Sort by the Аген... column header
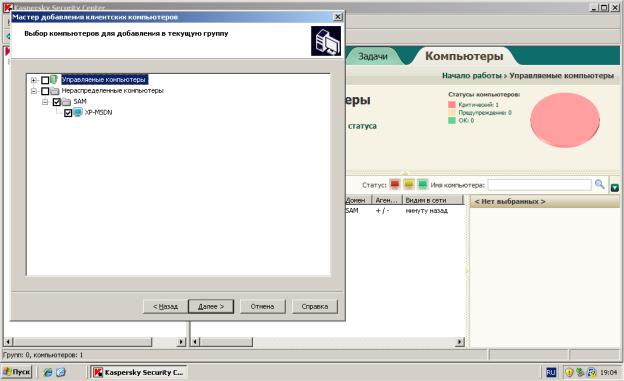Image resolution: width=624 pixels, height=381 pixels. pyautogui.click(x=386, y=200)
